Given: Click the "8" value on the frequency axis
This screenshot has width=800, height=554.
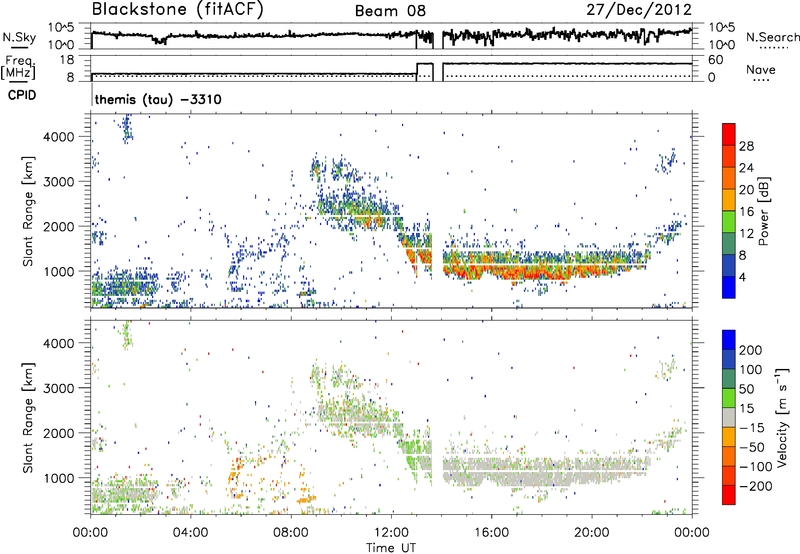Looking at the screenshot, I should 70,77.
